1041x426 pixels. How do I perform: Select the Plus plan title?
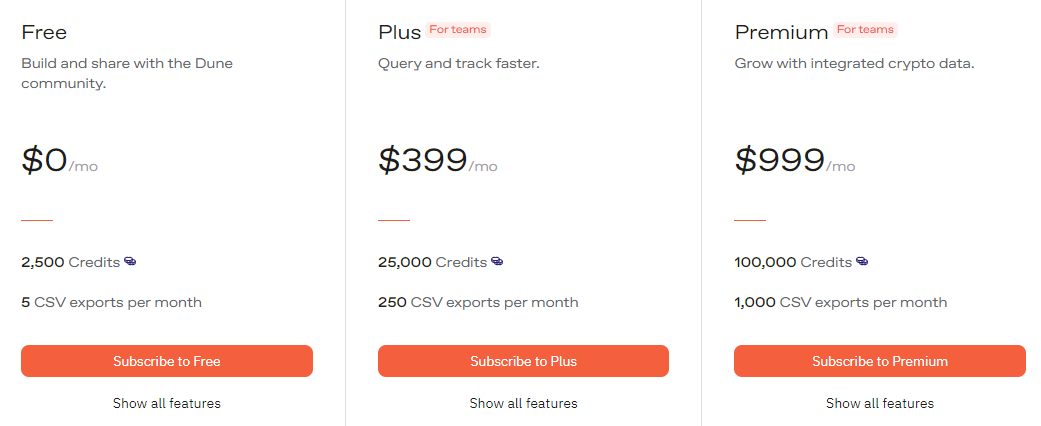400,32
